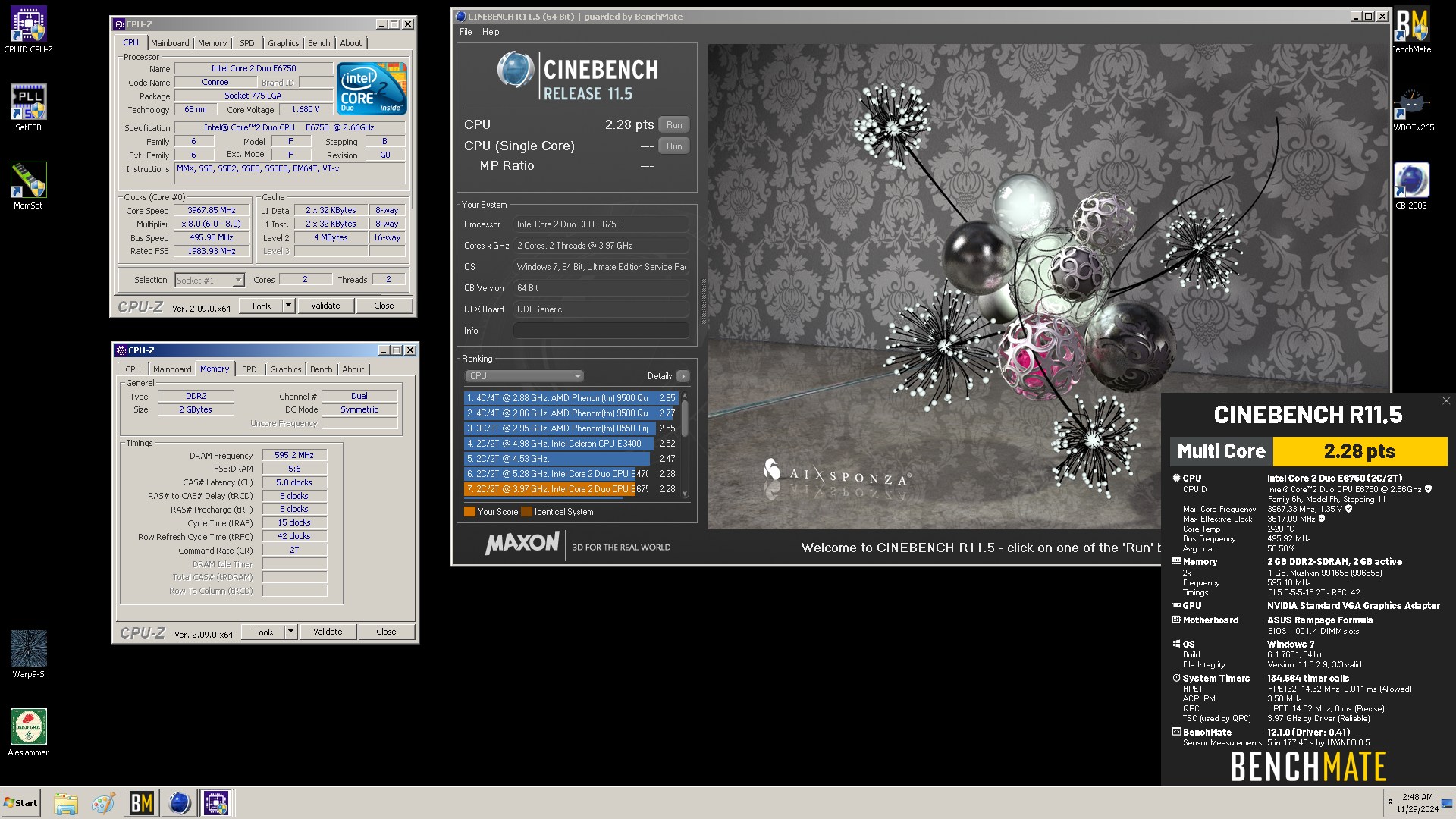
Task: Select ranking row 1 AMD Phenom 9500
Action: tap(570, 398)
